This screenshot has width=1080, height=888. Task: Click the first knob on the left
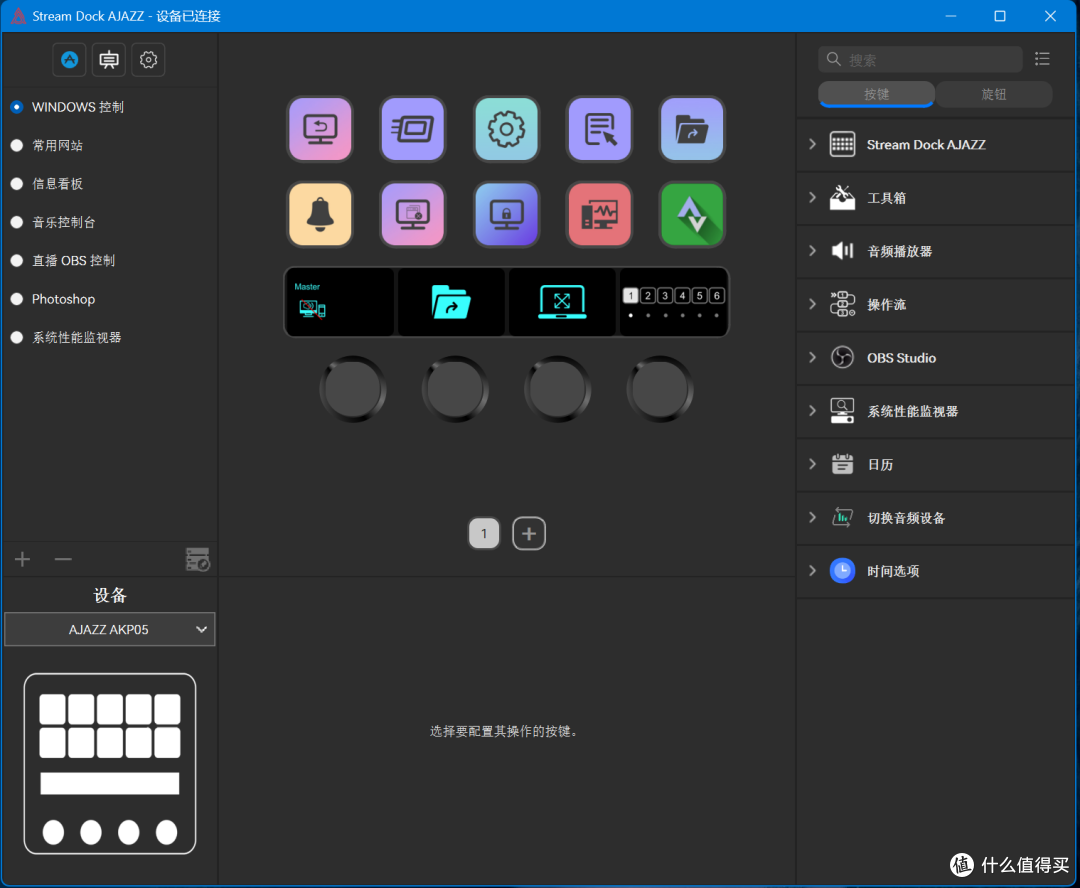tap(353, 389)
